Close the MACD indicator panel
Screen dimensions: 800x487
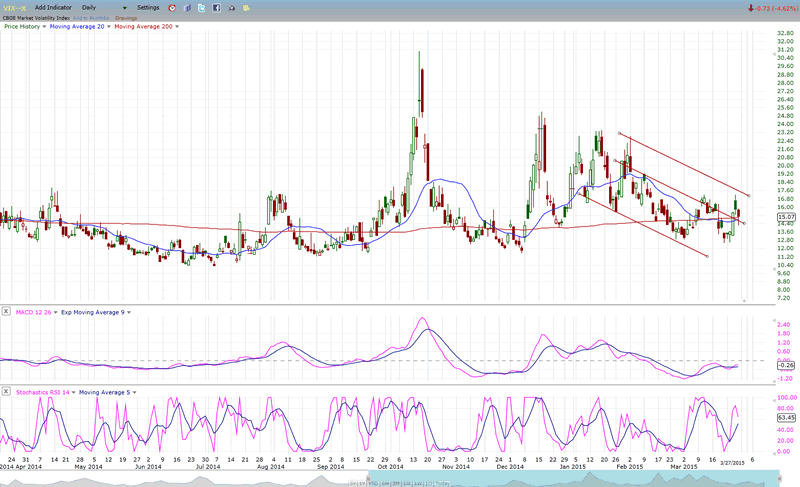tap(7, 313)
